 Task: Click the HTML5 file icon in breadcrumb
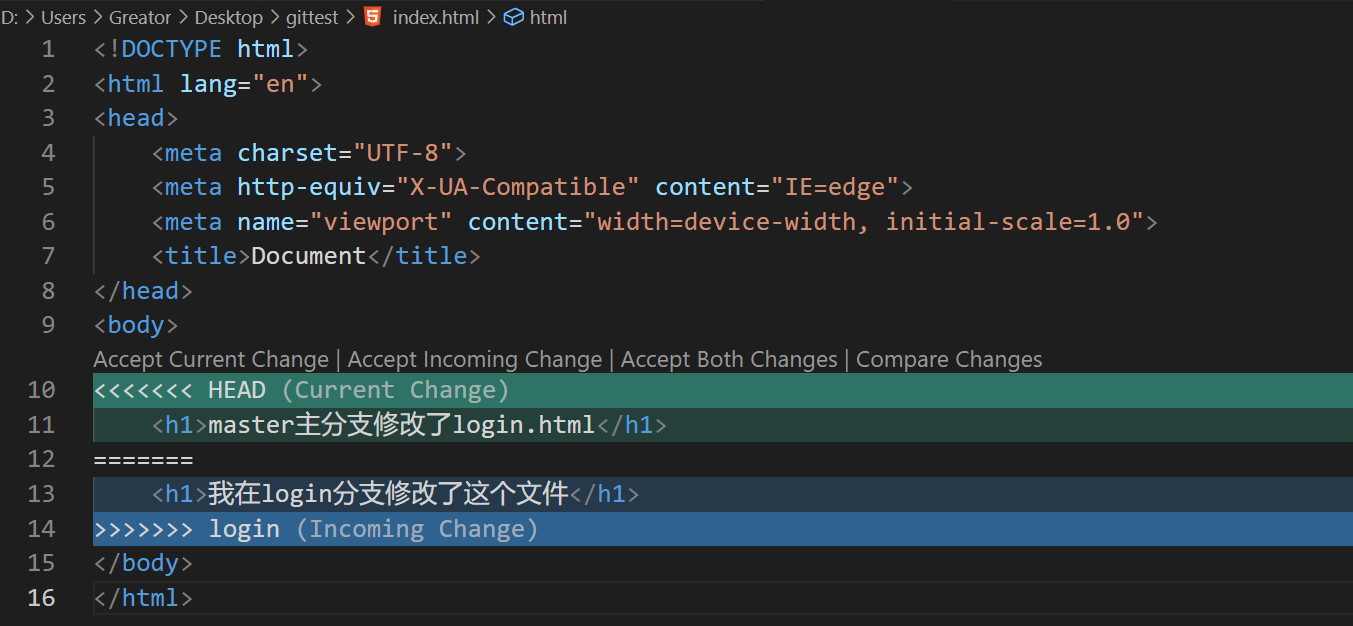pos(373,17)
